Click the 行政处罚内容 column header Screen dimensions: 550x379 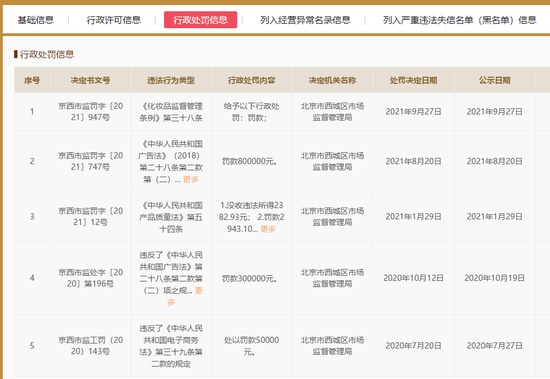pyautogui.click(x=251, y=80)
